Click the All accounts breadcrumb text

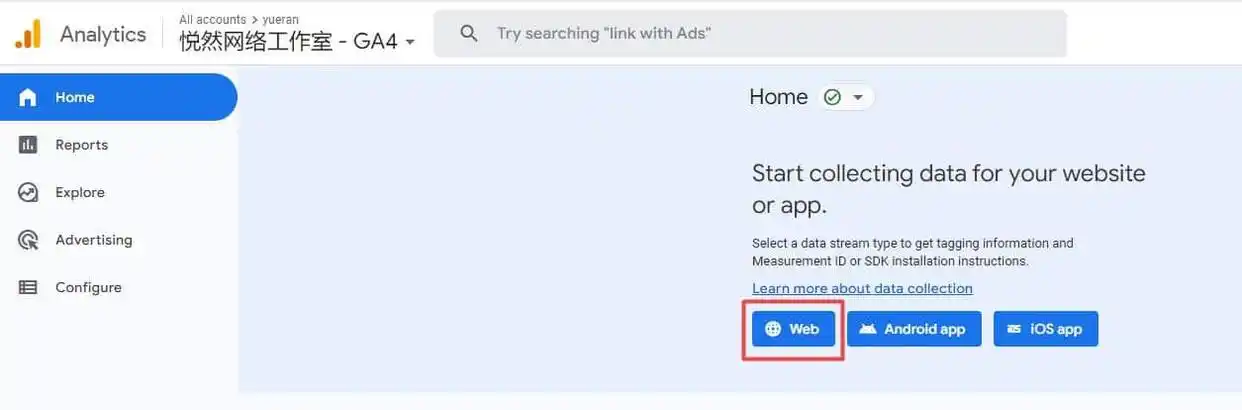(x=213, y=19)
